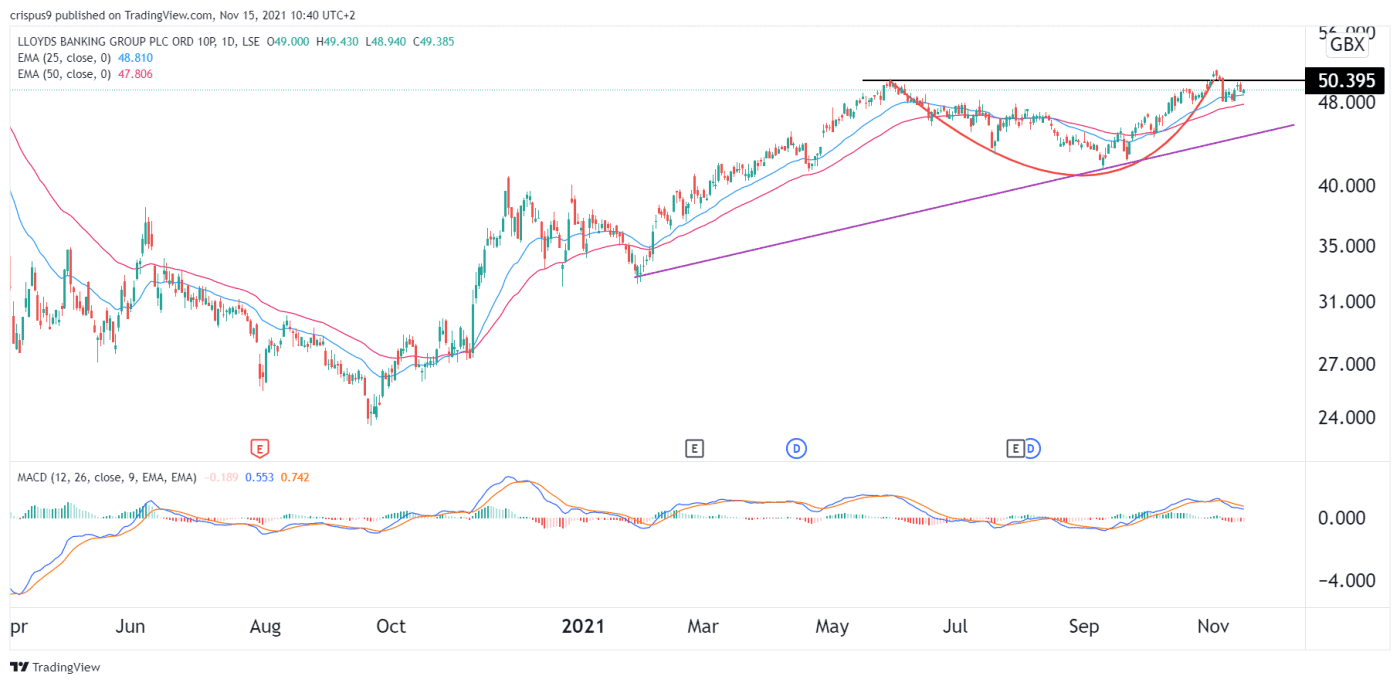Toggle the EMA (25, close, 0) indicator

pyautogui.click(x=65, y=58)
